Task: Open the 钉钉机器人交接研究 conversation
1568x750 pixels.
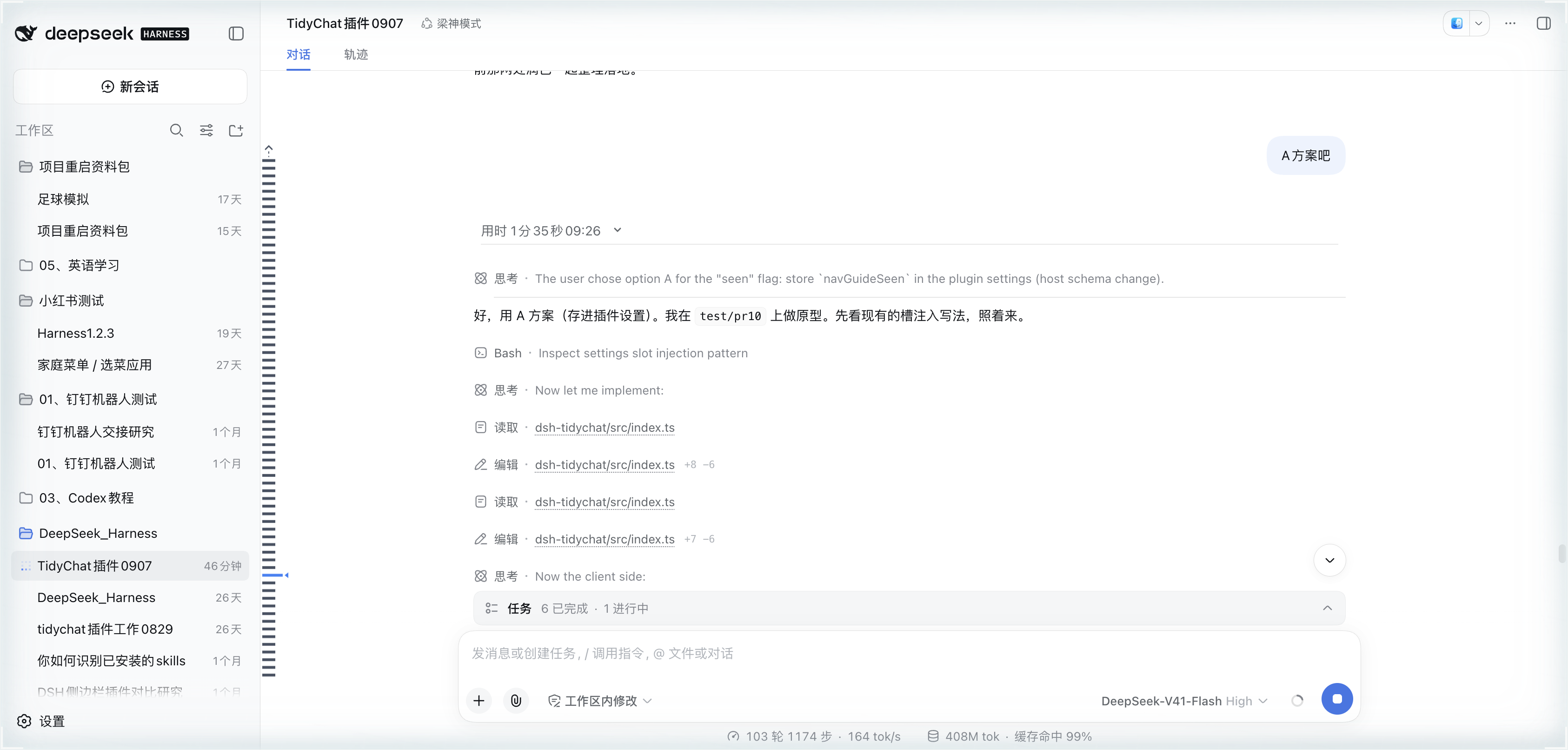Action: (x=130, y=432)
